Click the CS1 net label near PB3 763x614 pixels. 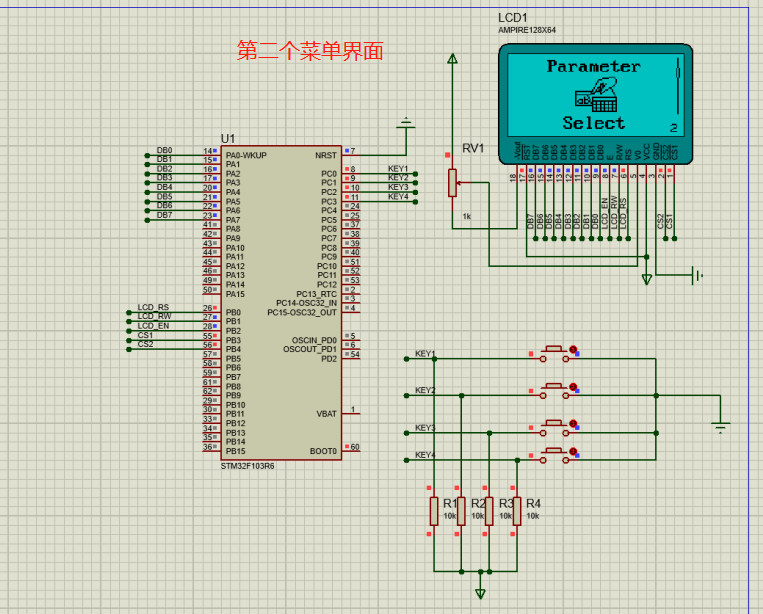(x=145, y=335)
